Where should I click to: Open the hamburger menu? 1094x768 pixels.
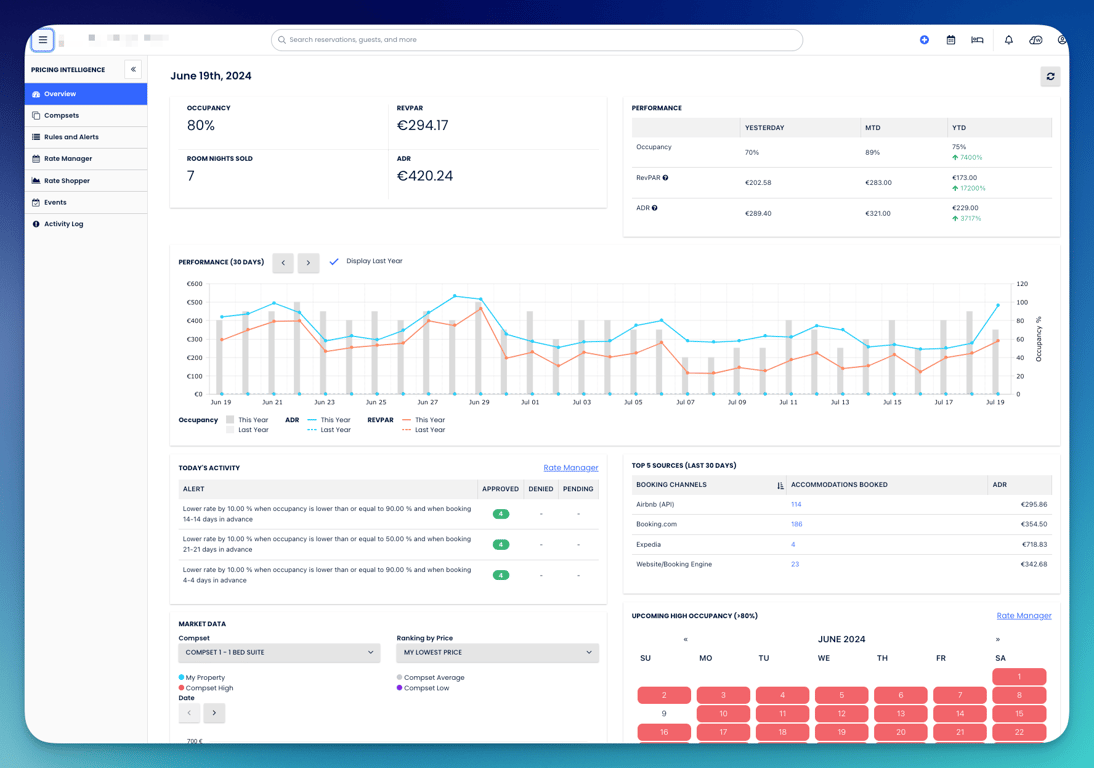43,40
